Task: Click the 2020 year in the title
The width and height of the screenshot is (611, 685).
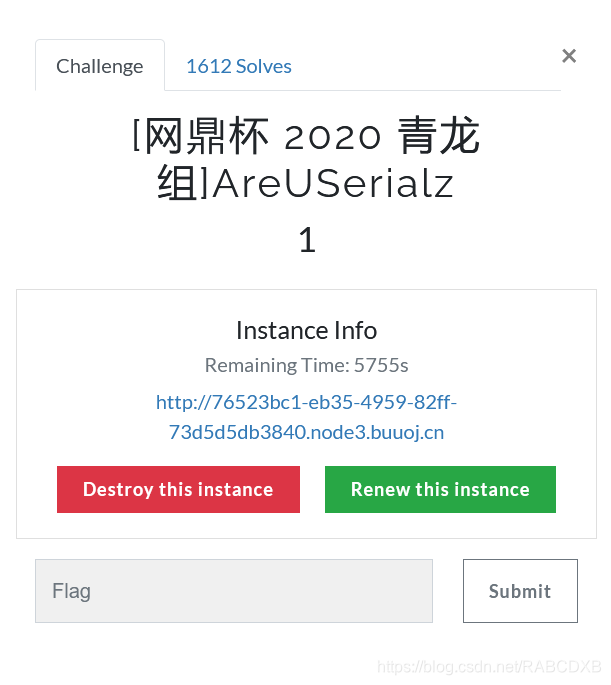Action: 333,137
